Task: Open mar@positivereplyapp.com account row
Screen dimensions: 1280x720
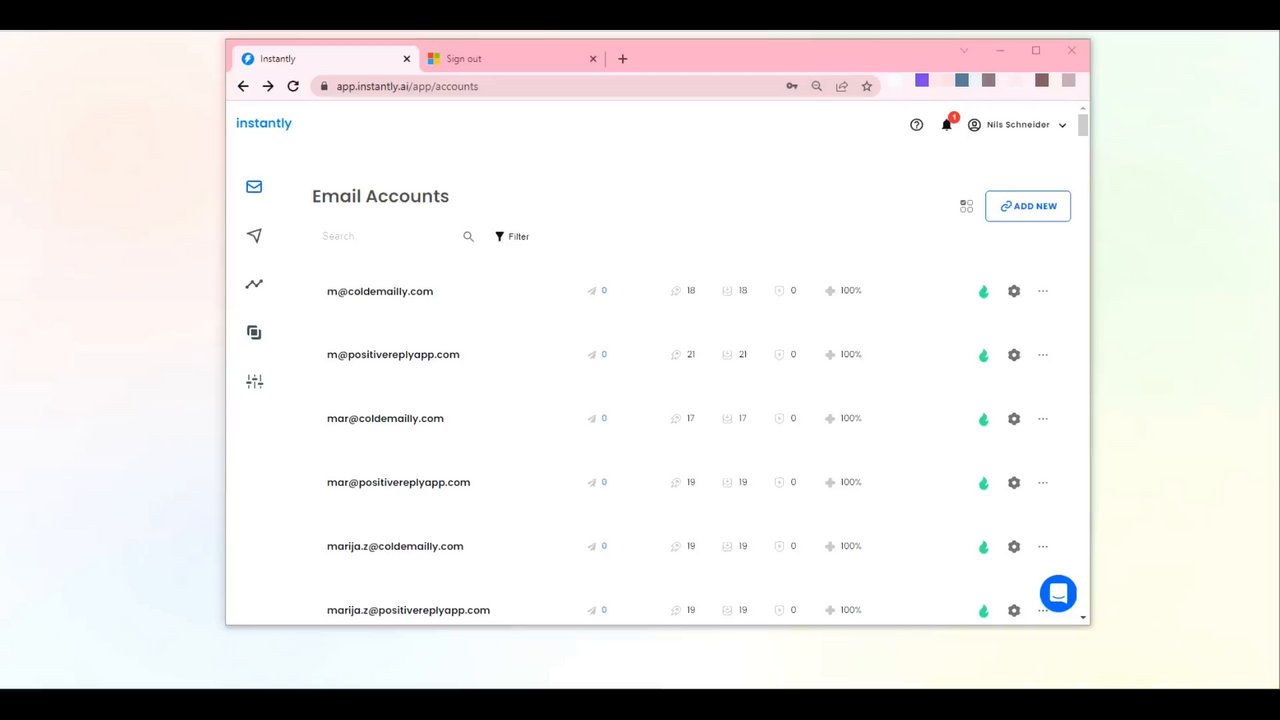Action: click(x=690, y=483)
